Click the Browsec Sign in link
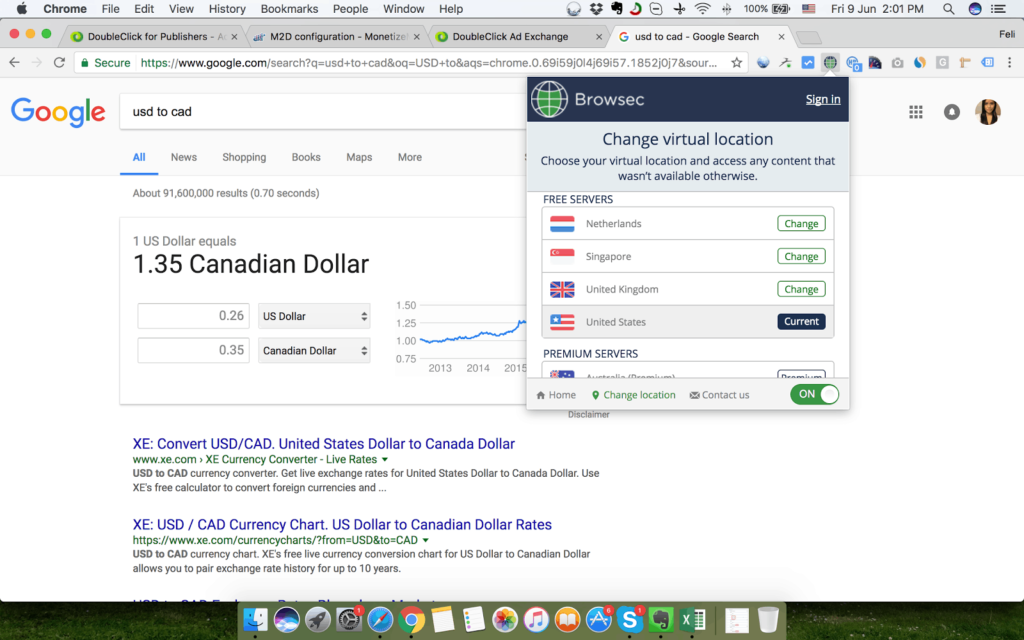Image resolution: width=1024 pixels, height=640 pixels. 823,99
